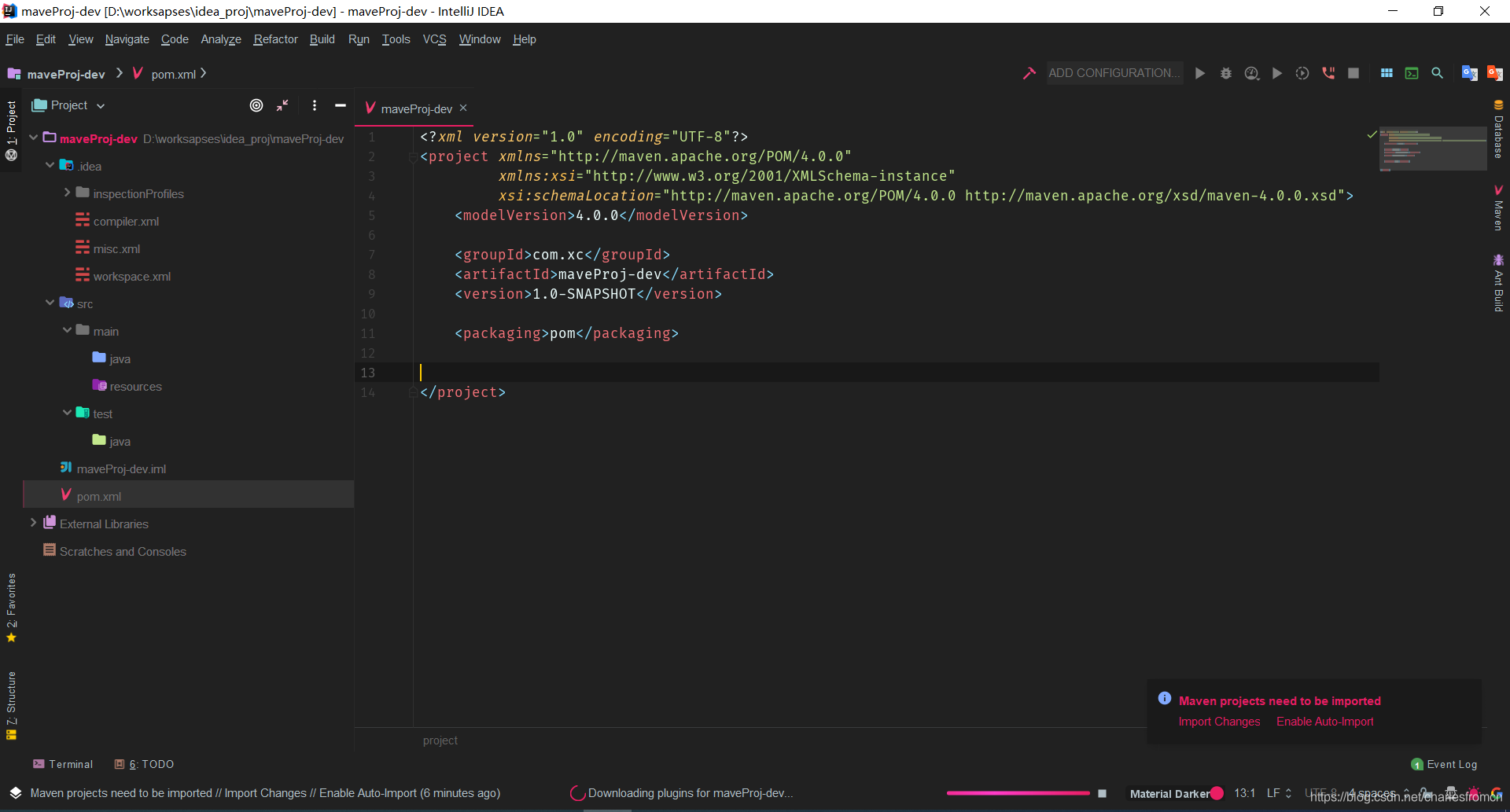
Task: Open the File menu
Action: click(x=15, y=39)
